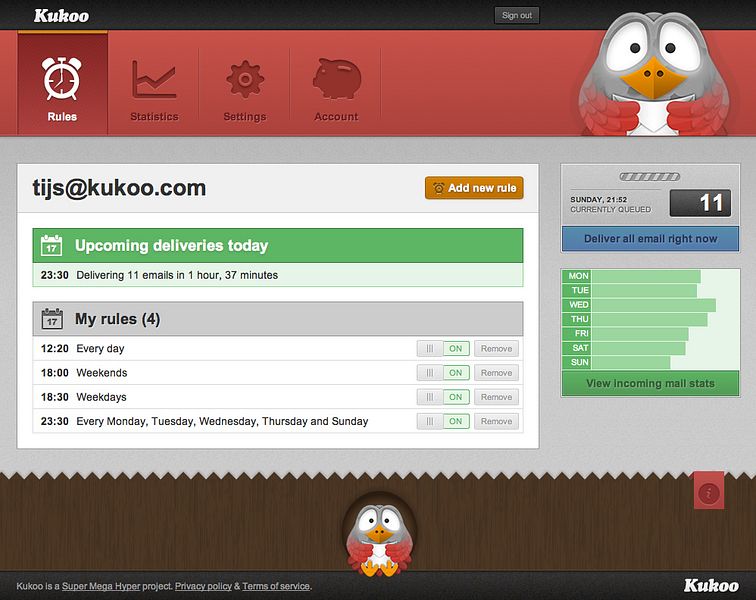Select the 'Weekdays' rule text

click(x=101, y=397)
